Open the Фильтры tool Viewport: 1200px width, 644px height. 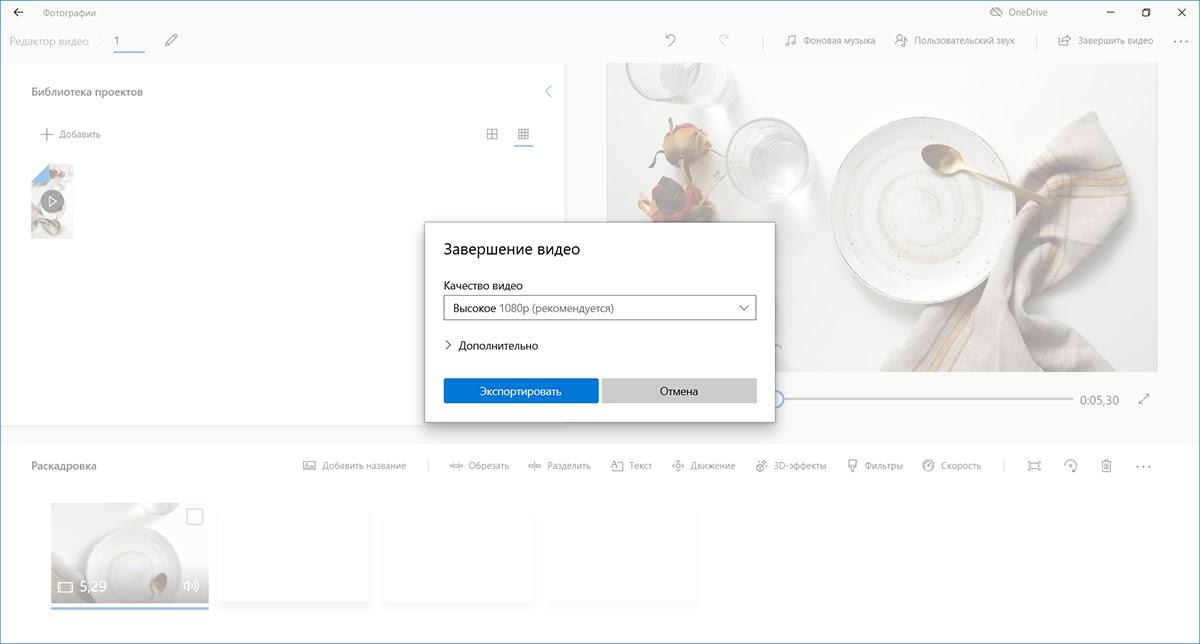click(874, 466)
